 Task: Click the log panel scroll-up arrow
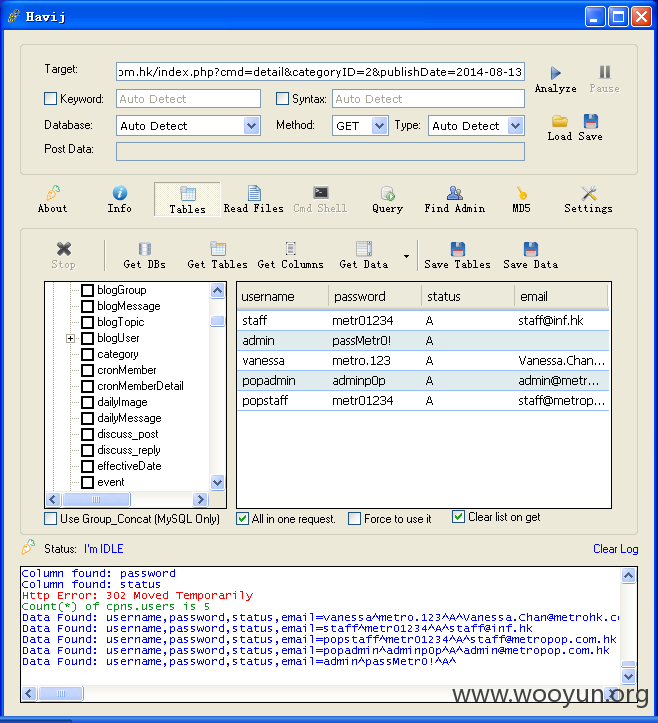[628, 575]
